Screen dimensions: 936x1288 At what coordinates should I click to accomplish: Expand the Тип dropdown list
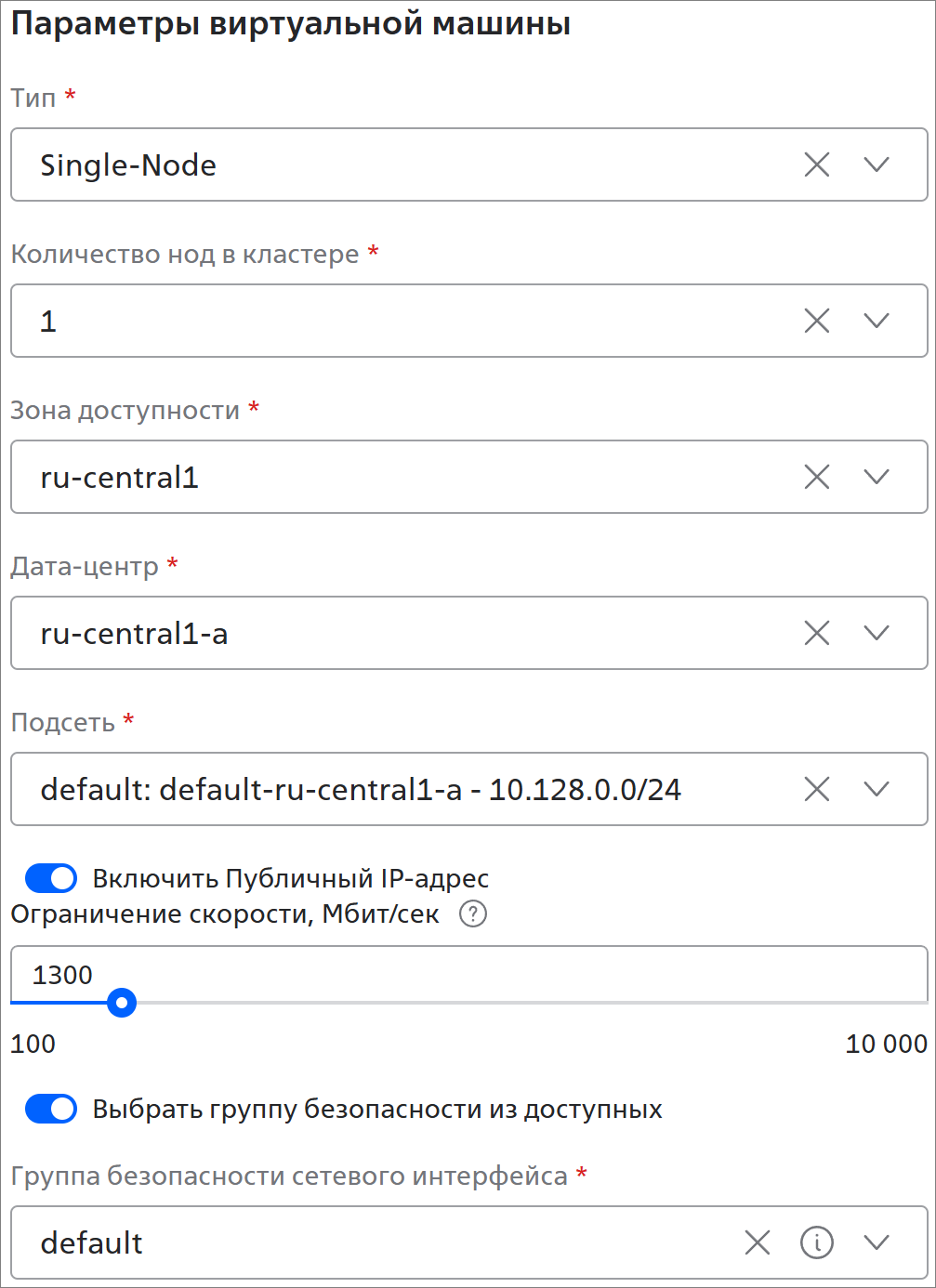tap(877, 165)
